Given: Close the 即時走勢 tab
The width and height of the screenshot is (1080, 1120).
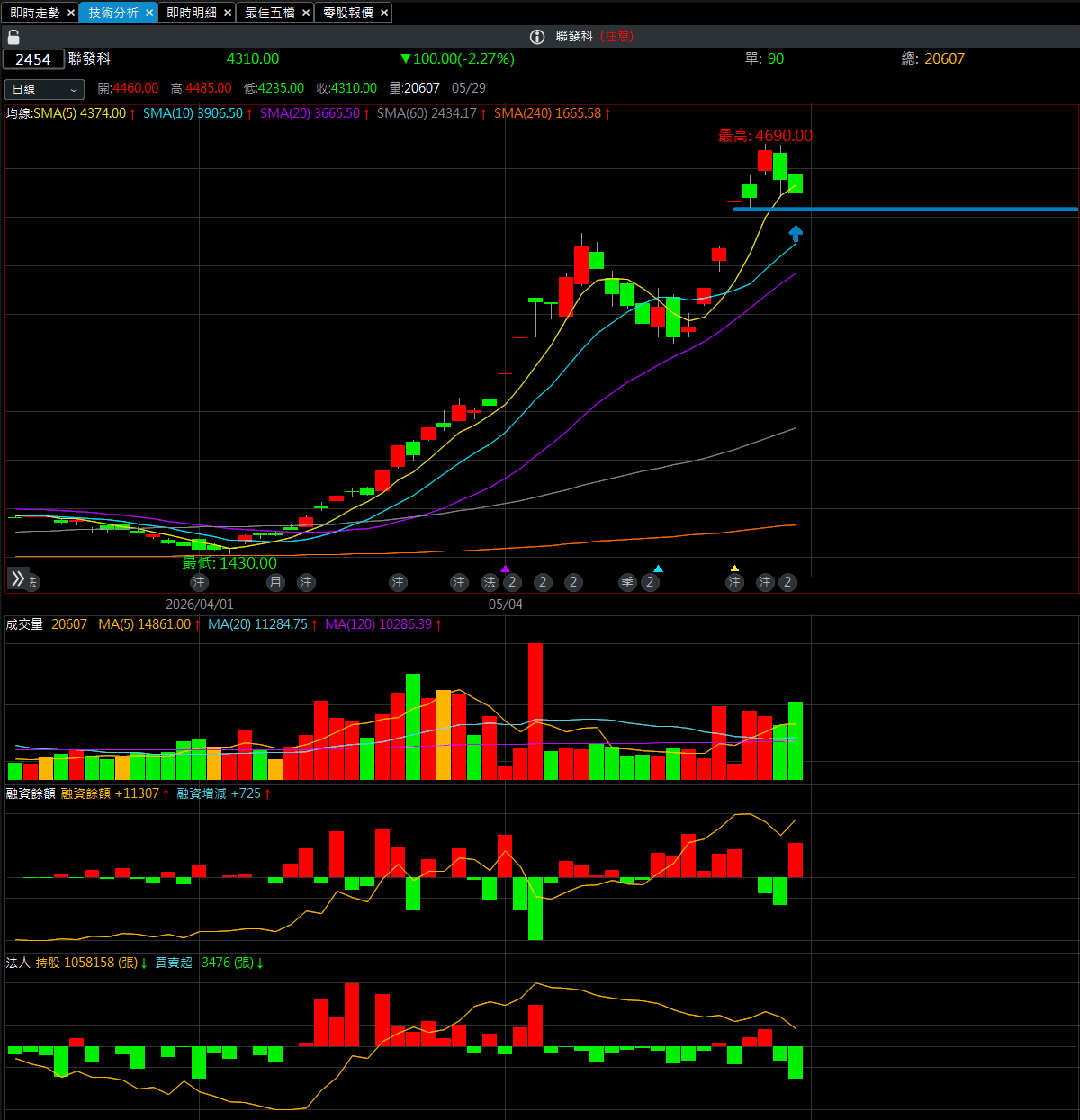Looking at the screenshot, I should click(71, 13).
